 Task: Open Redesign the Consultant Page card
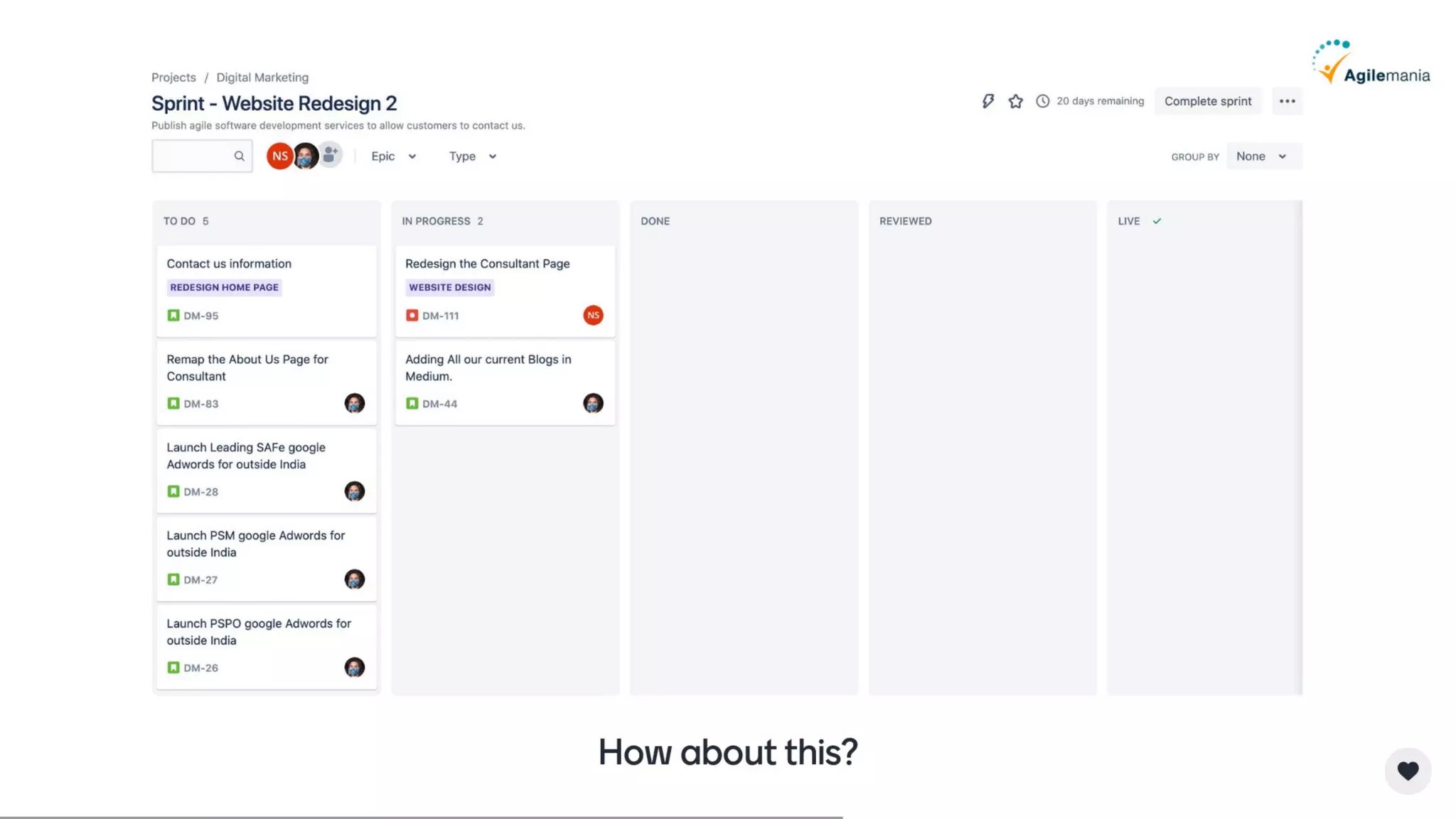pyautogui.click(x=505, y=291)
